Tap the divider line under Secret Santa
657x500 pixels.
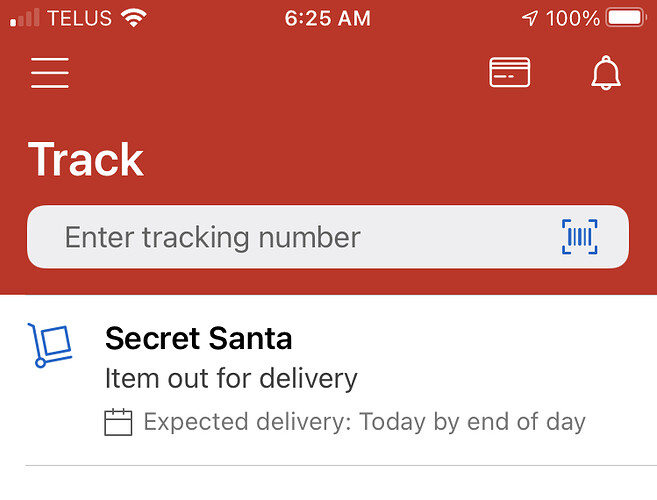(341, 465)
